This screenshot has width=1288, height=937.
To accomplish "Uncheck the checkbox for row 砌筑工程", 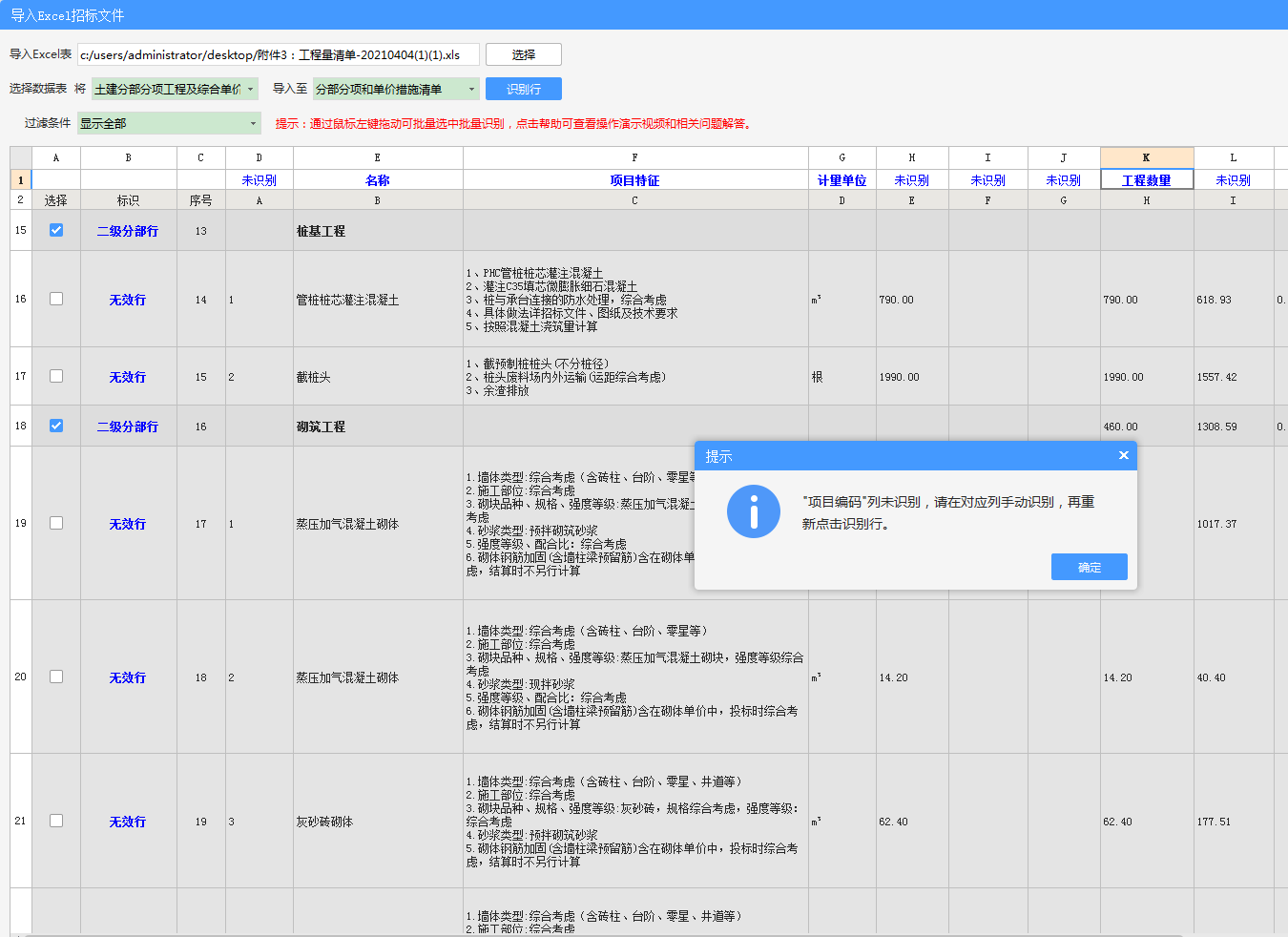I will (56, 426).
